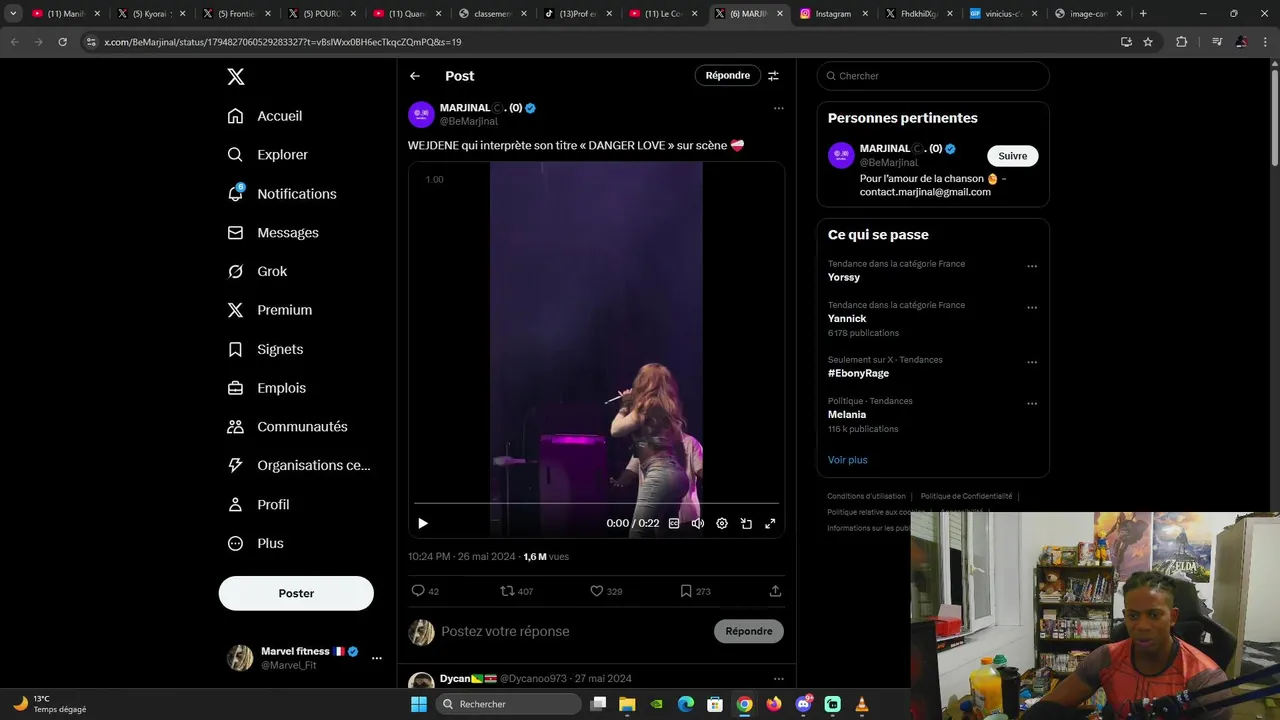Open the Dycan reply's three-dot menu
Screen dimensions: 1280x720
[x=779, y=679]
